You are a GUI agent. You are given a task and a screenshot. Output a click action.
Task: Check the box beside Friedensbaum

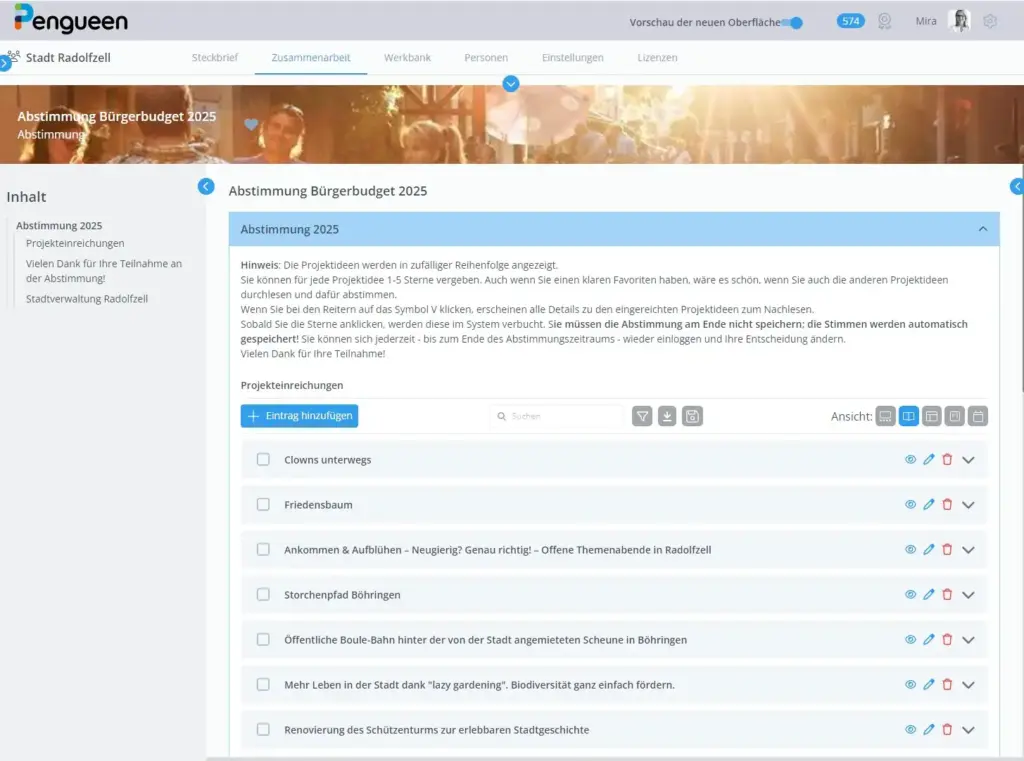pyautogui.click(x=263, y=504)
